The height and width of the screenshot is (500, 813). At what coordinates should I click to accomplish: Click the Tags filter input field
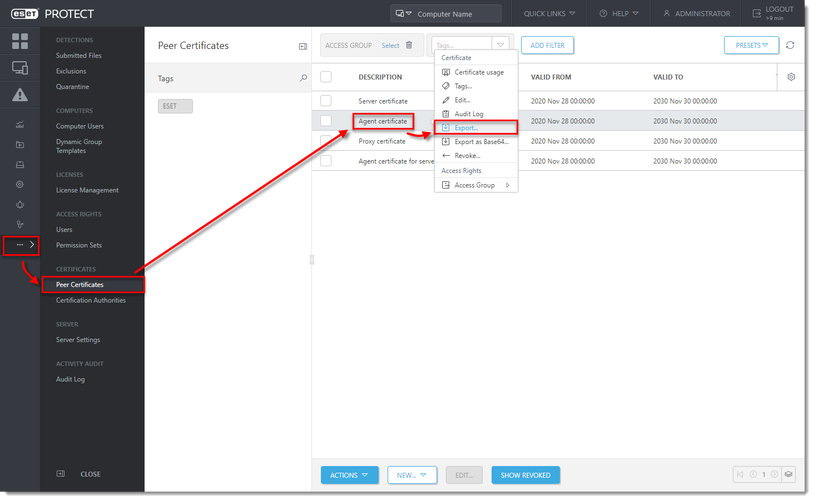pos(462,45)
